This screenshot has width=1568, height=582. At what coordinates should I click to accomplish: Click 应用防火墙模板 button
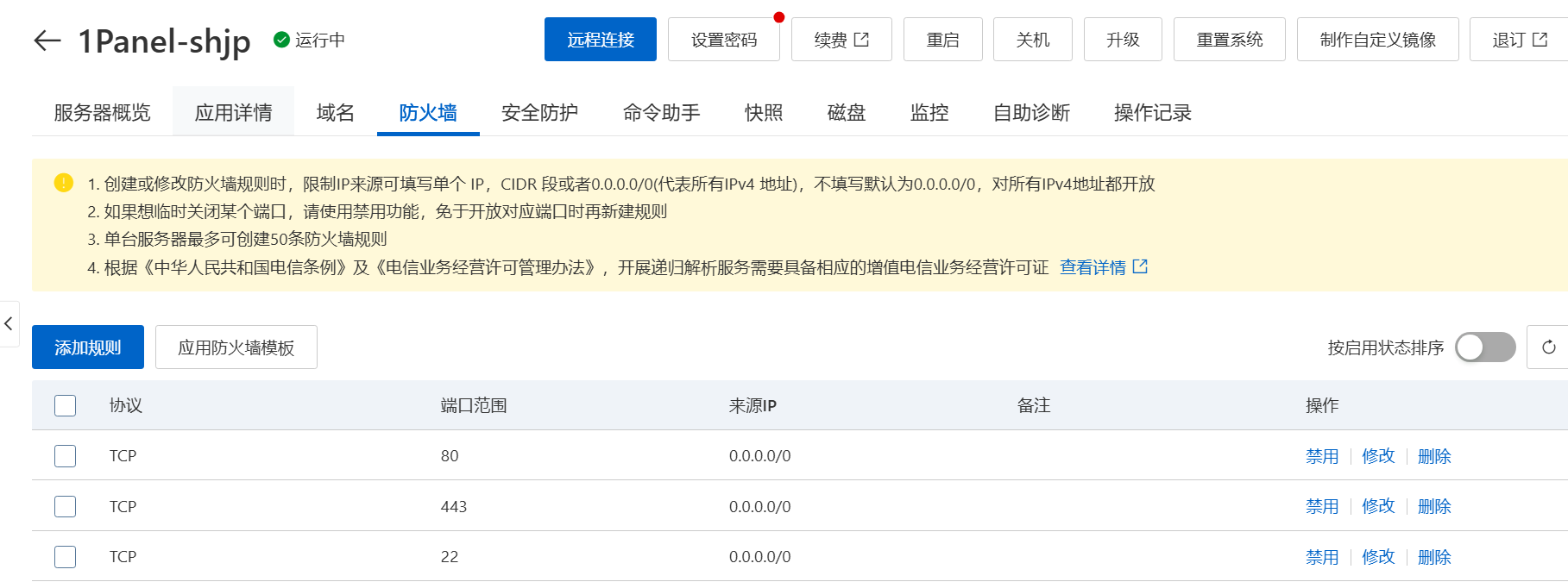tap(236, 347)
